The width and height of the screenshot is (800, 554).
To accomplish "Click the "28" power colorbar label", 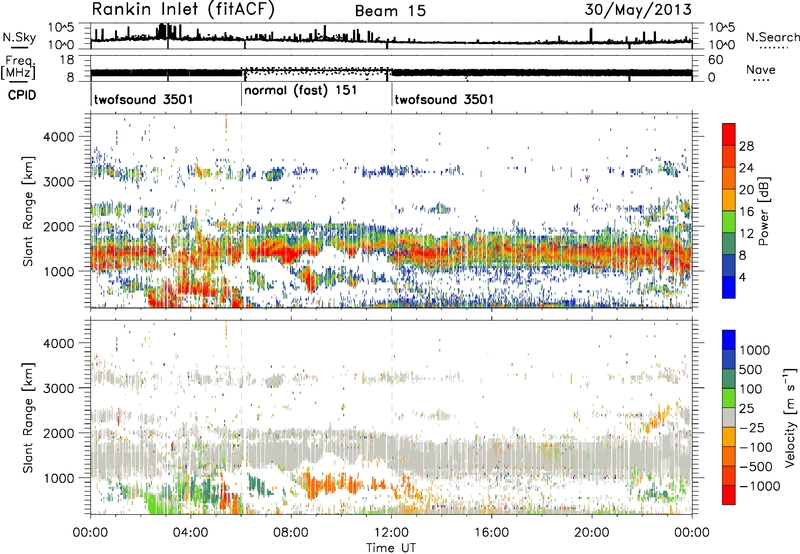I will point(746,146).
